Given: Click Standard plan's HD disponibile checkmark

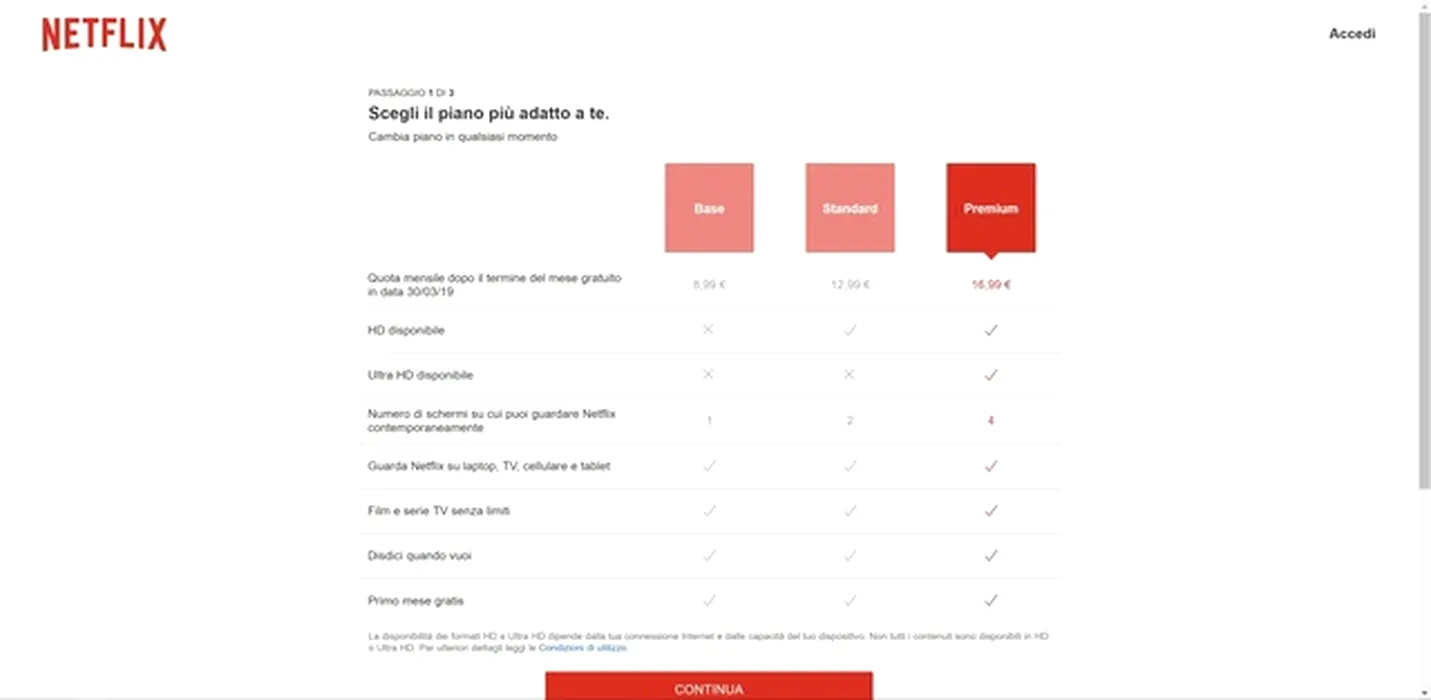Looking at the screenshot, I should 850,330.
